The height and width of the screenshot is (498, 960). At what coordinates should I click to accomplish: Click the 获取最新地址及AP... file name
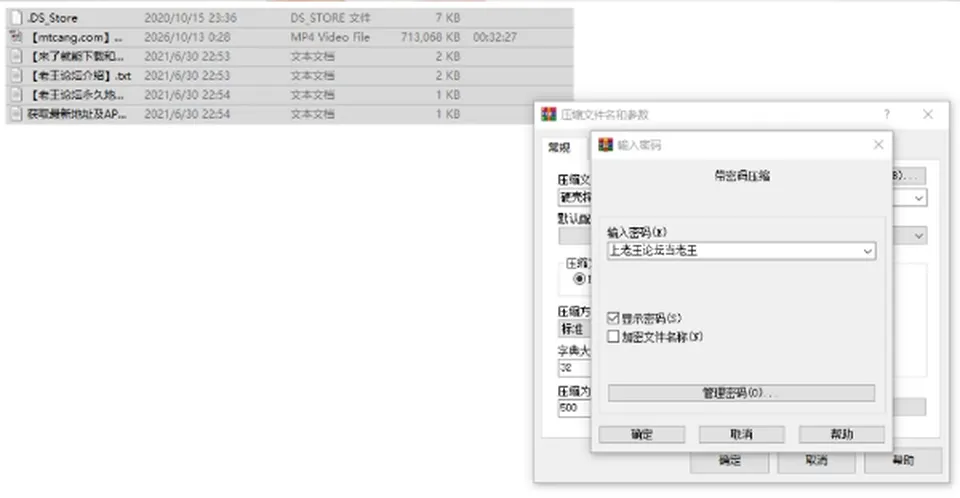click(77, 114)
